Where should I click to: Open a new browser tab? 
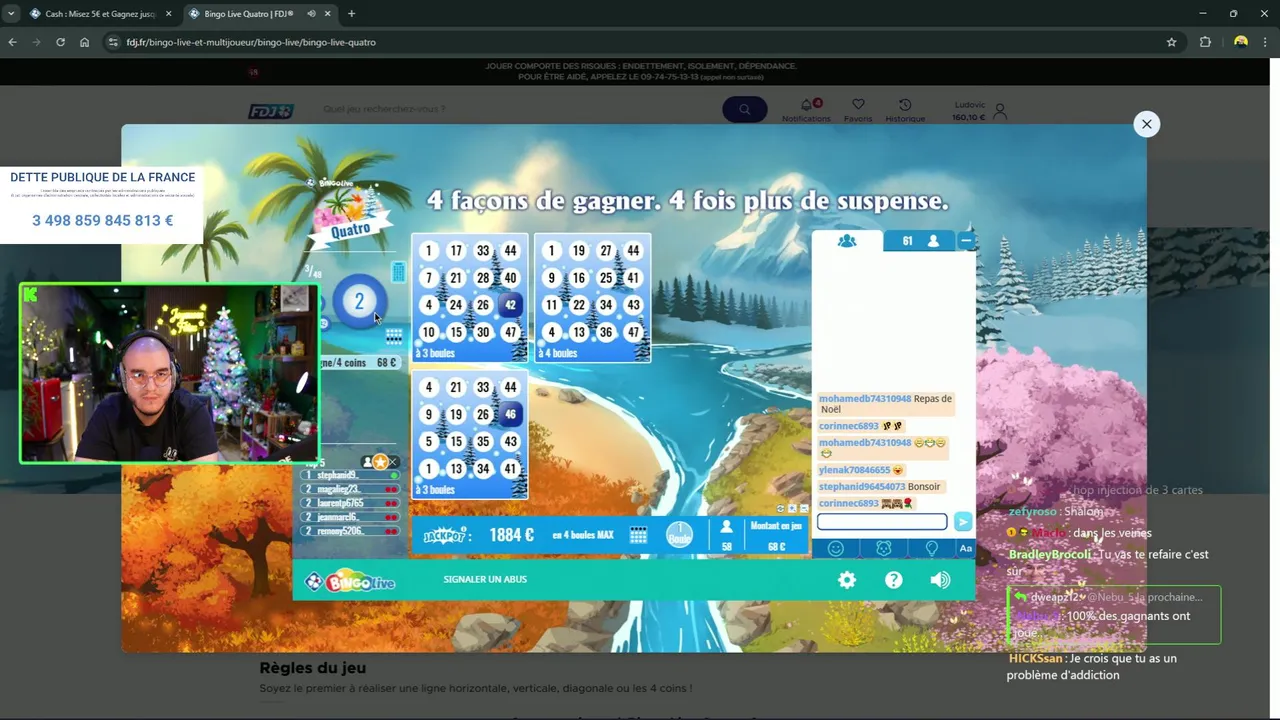point(351,14)
